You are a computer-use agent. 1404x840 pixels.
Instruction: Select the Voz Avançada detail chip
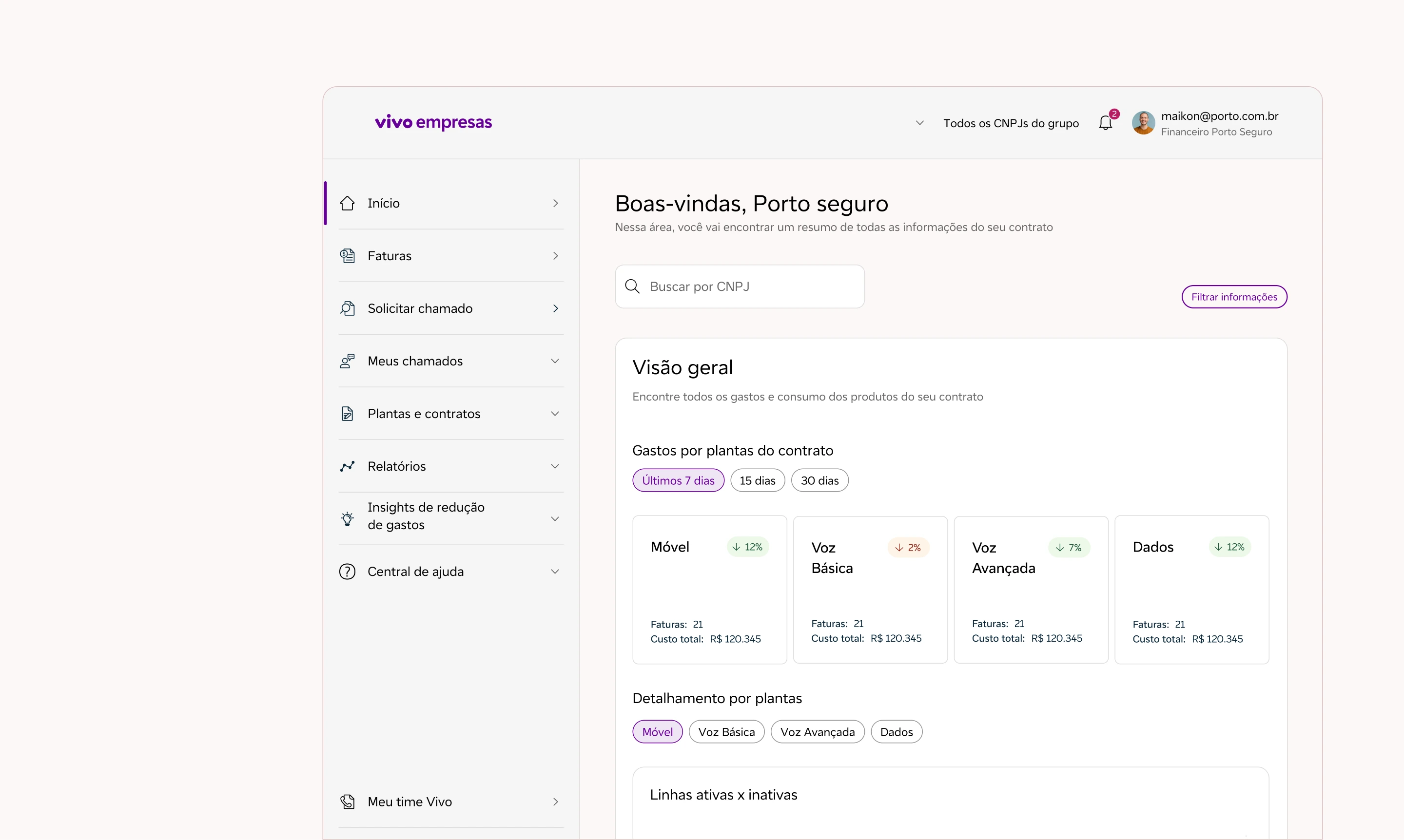818,732
